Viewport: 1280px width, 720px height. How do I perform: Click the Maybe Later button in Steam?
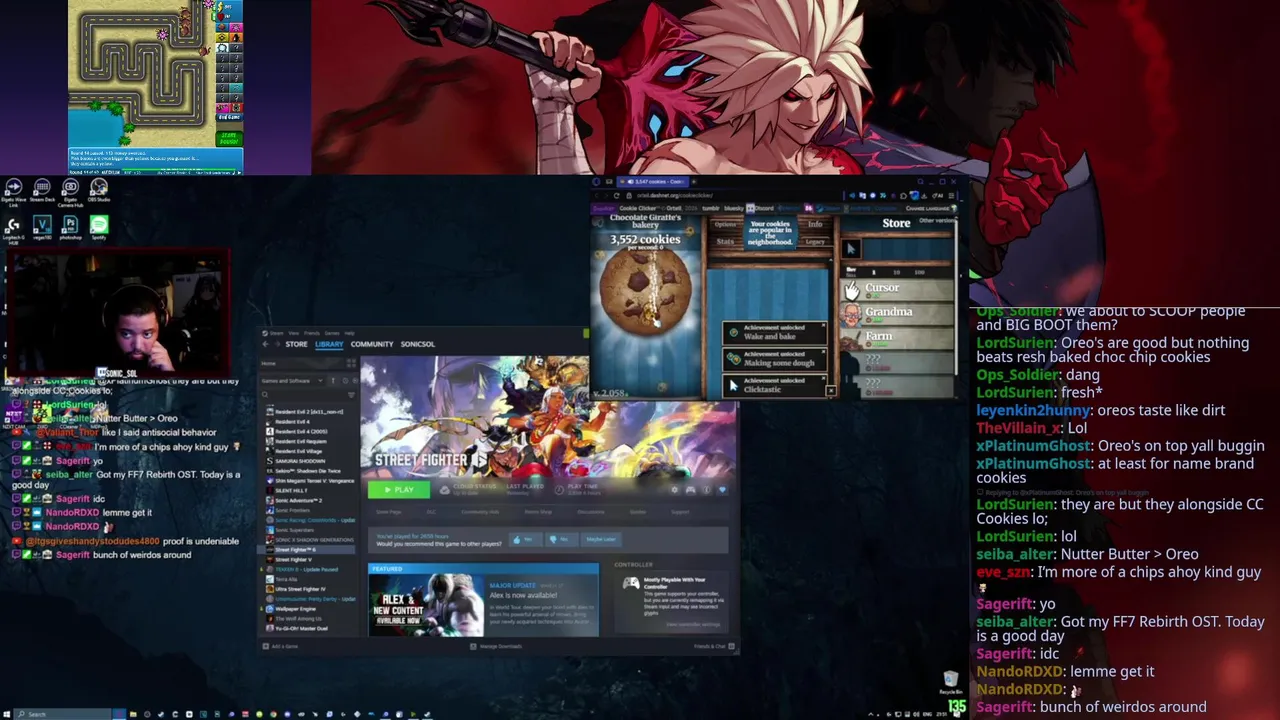600,539
